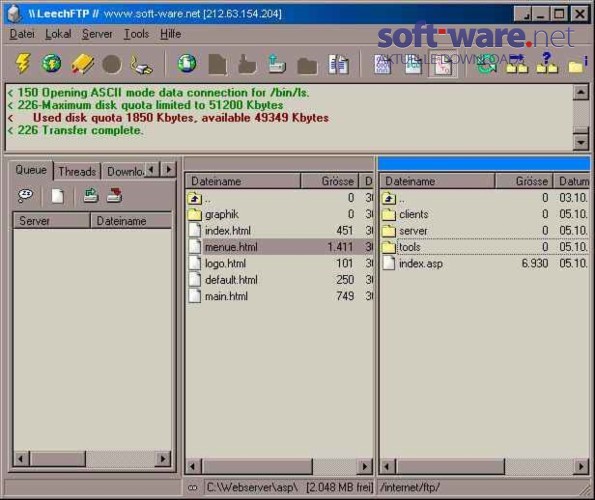Screen dimensions: 595x500
Task: Click log pane scroll down arrow
Action: tap(581, 142)
